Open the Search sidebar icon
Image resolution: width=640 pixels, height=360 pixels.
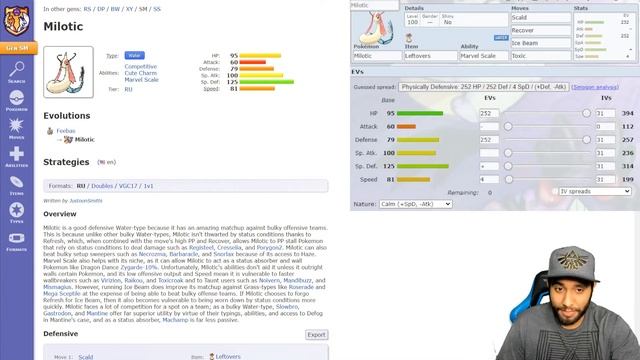[16, 72]
